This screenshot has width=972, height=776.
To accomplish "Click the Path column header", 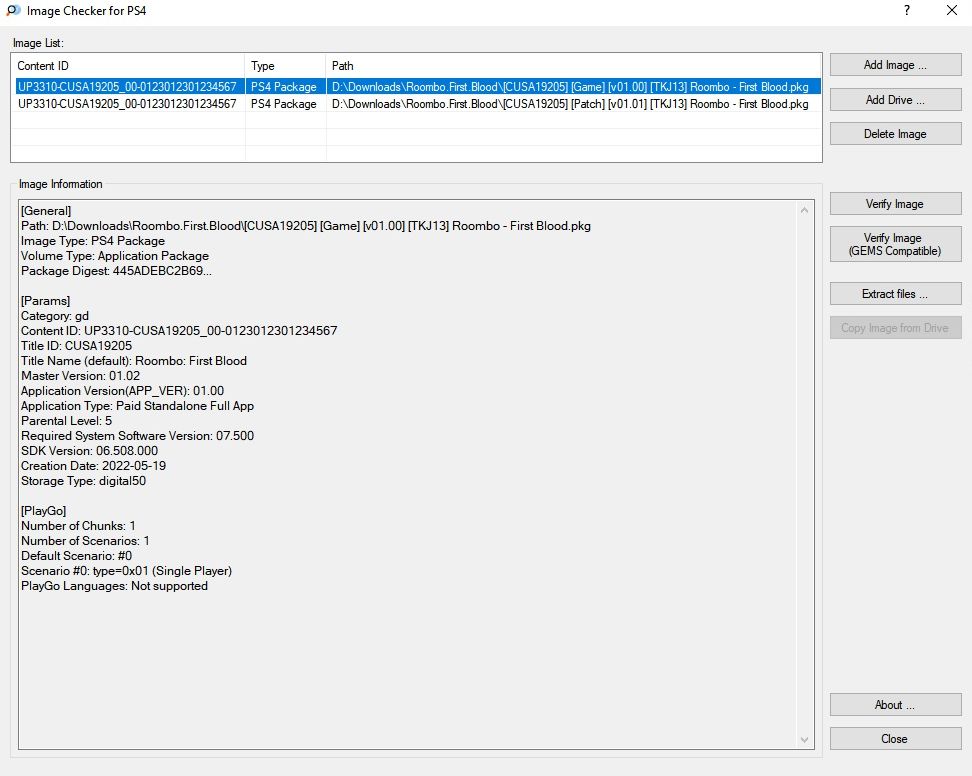I will (x=573, y=66).
